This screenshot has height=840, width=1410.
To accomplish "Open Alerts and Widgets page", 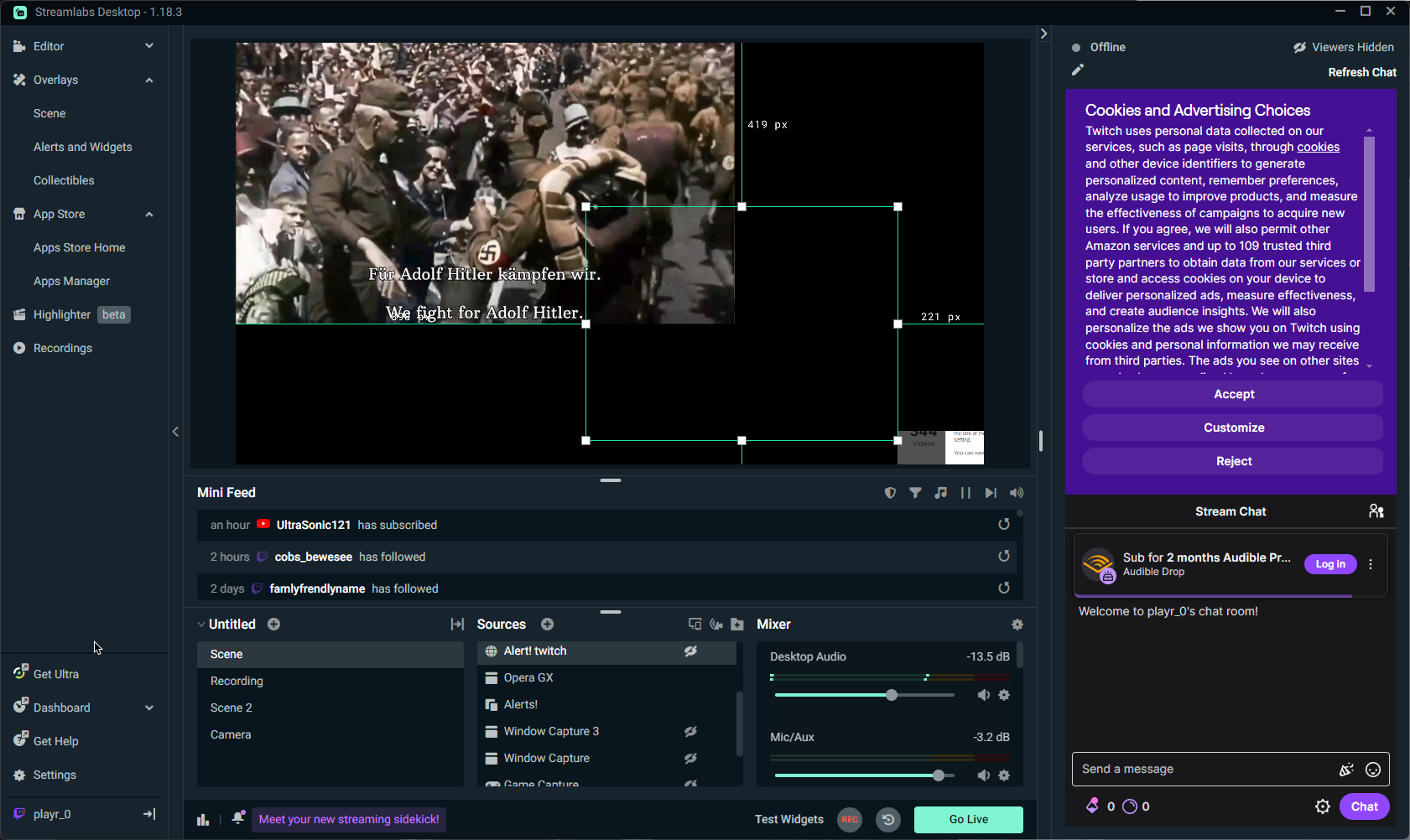I will [83, 147].
